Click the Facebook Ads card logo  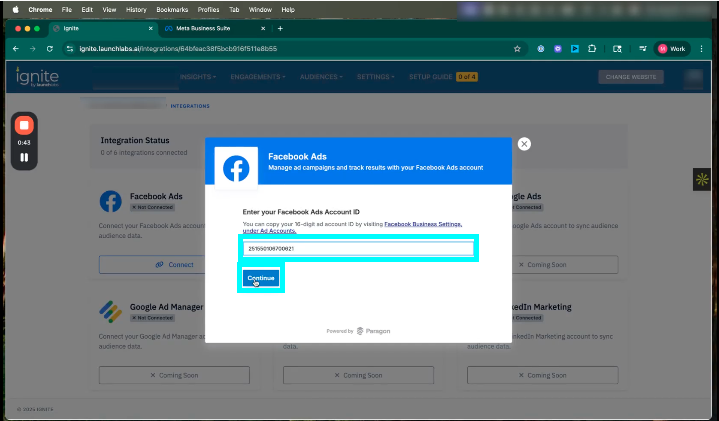(111, 201)
